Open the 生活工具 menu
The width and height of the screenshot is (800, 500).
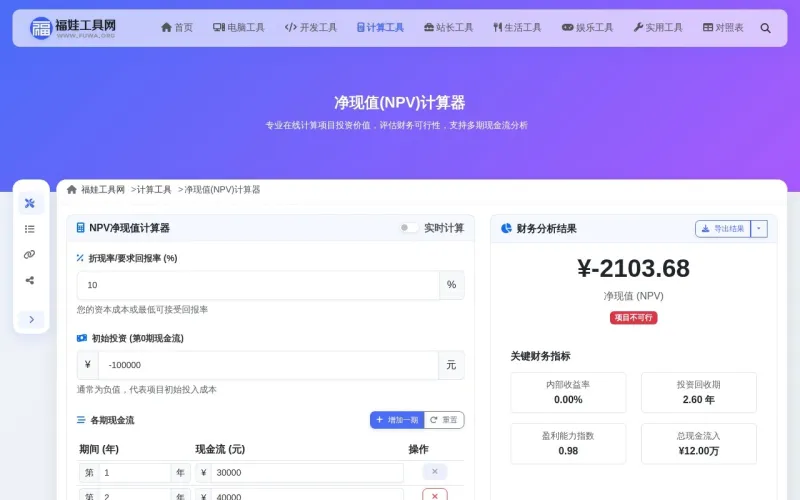coord(517,28)
